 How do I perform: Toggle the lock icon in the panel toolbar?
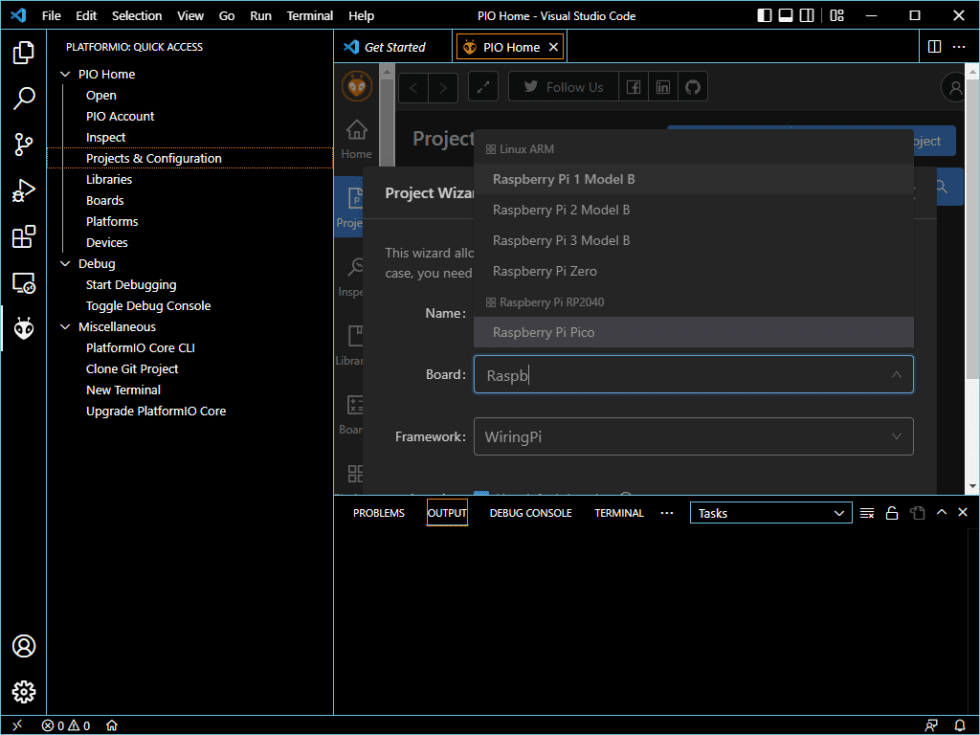tap(891, 512)
